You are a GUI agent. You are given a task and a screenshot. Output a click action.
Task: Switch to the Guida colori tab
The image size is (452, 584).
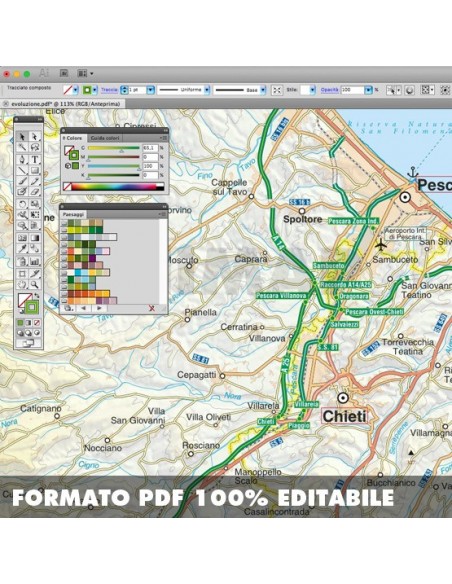click(105, 138)
